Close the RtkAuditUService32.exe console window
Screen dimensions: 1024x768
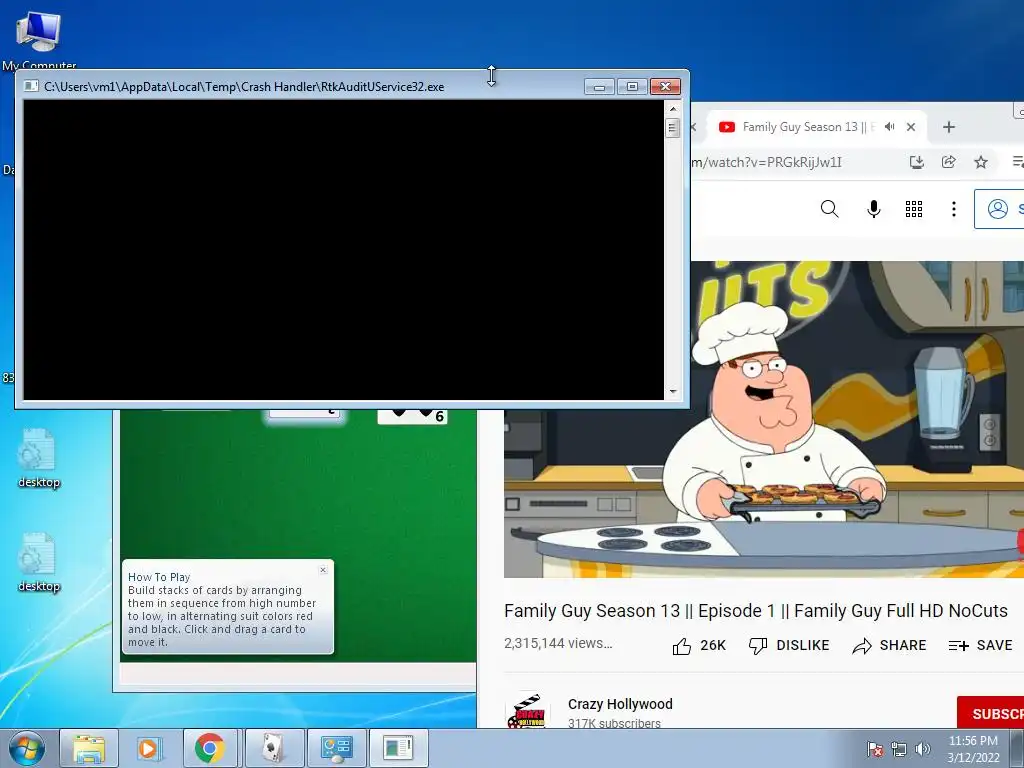click(665, 86)
